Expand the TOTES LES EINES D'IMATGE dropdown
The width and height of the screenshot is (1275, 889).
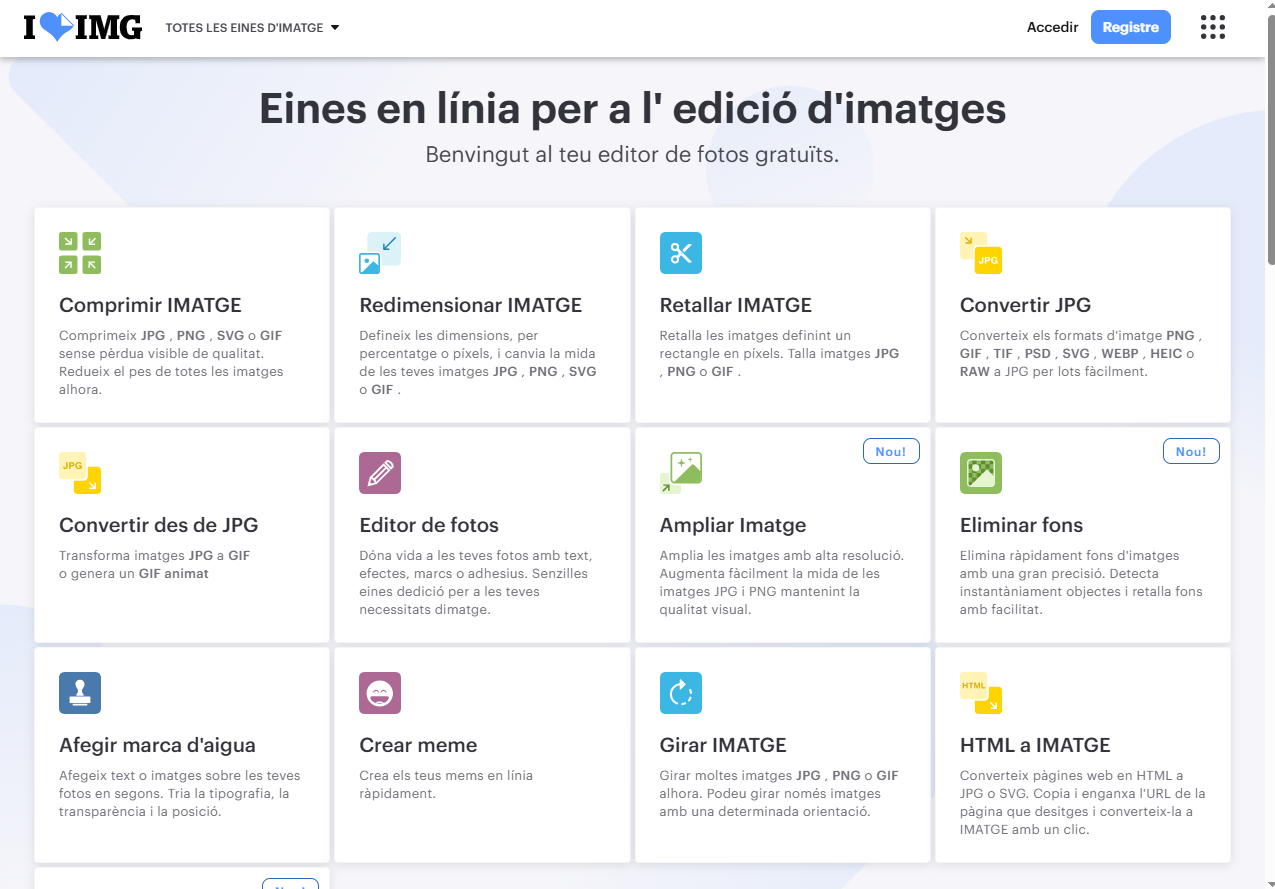pyautogui.click(x=252, y=28)
